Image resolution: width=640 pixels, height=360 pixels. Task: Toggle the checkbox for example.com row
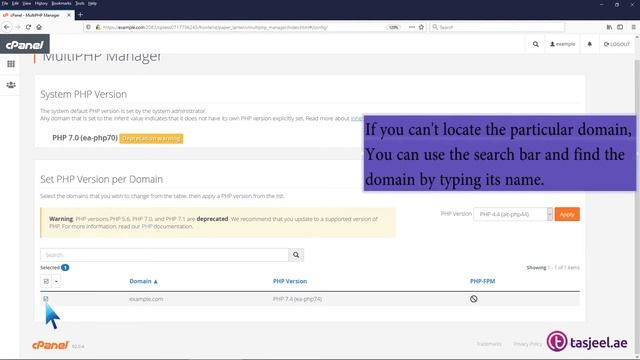(46, 299)
